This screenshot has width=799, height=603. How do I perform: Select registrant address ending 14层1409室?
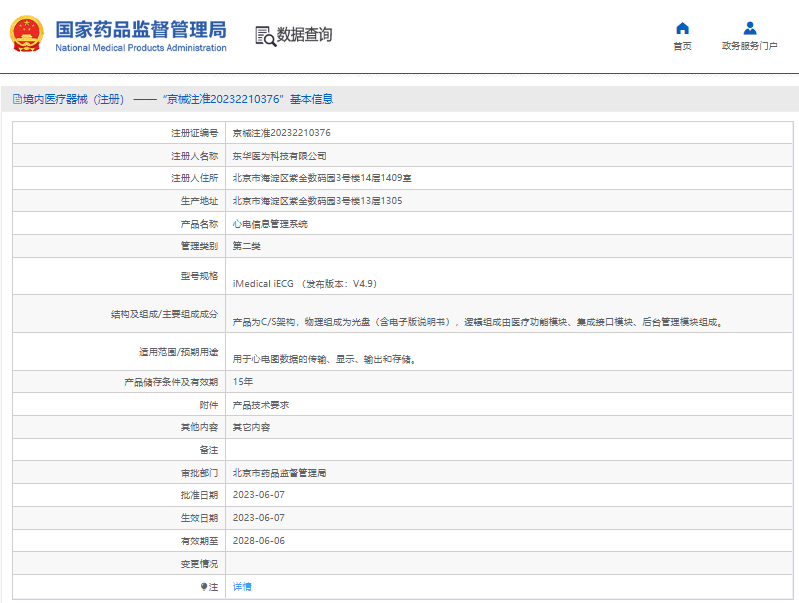coord(322,178)
